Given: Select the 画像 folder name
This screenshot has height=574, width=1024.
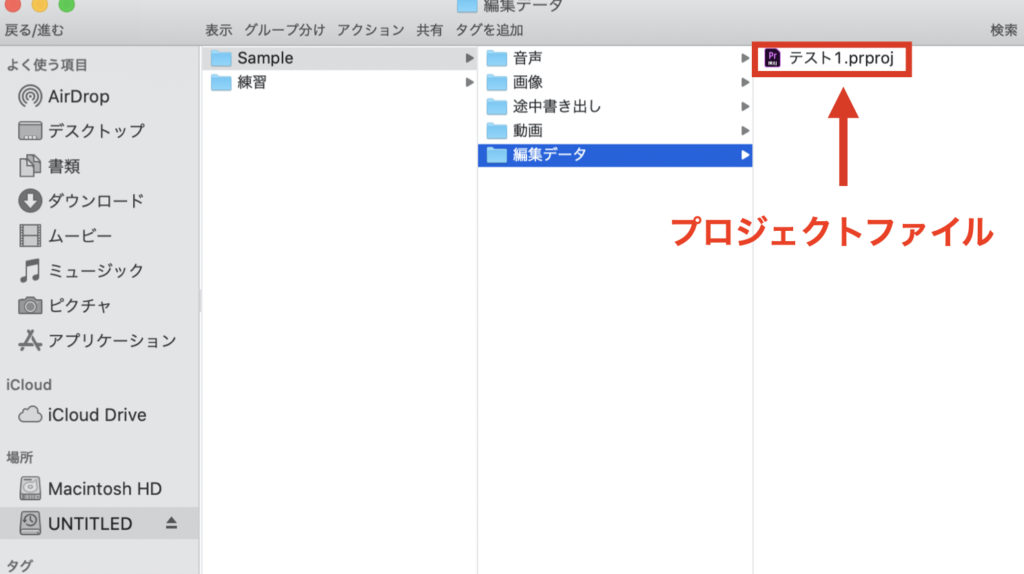Looking at the screenshot, I should tap(528, 82).
